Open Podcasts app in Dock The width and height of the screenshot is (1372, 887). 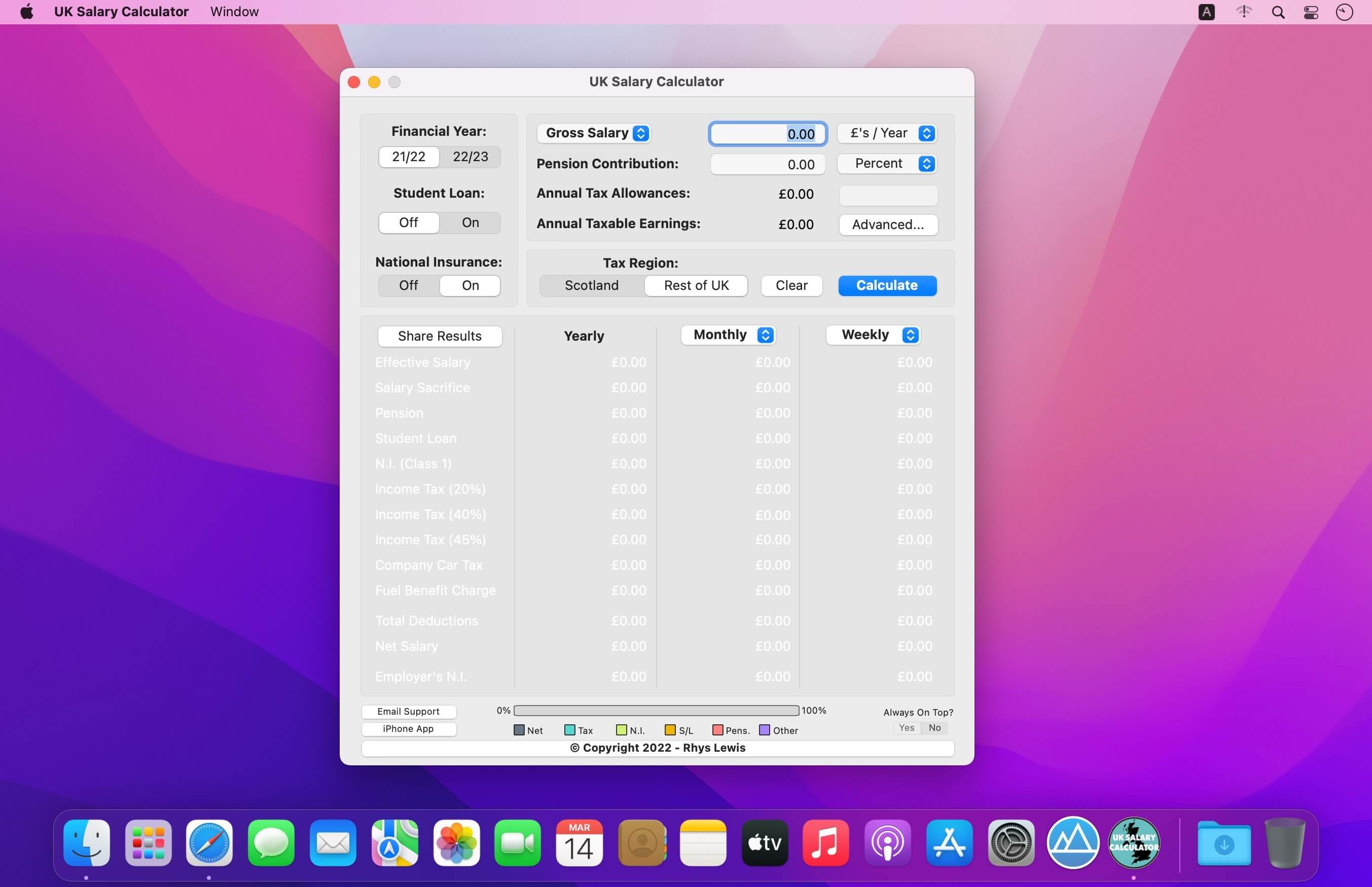[888, 843]
